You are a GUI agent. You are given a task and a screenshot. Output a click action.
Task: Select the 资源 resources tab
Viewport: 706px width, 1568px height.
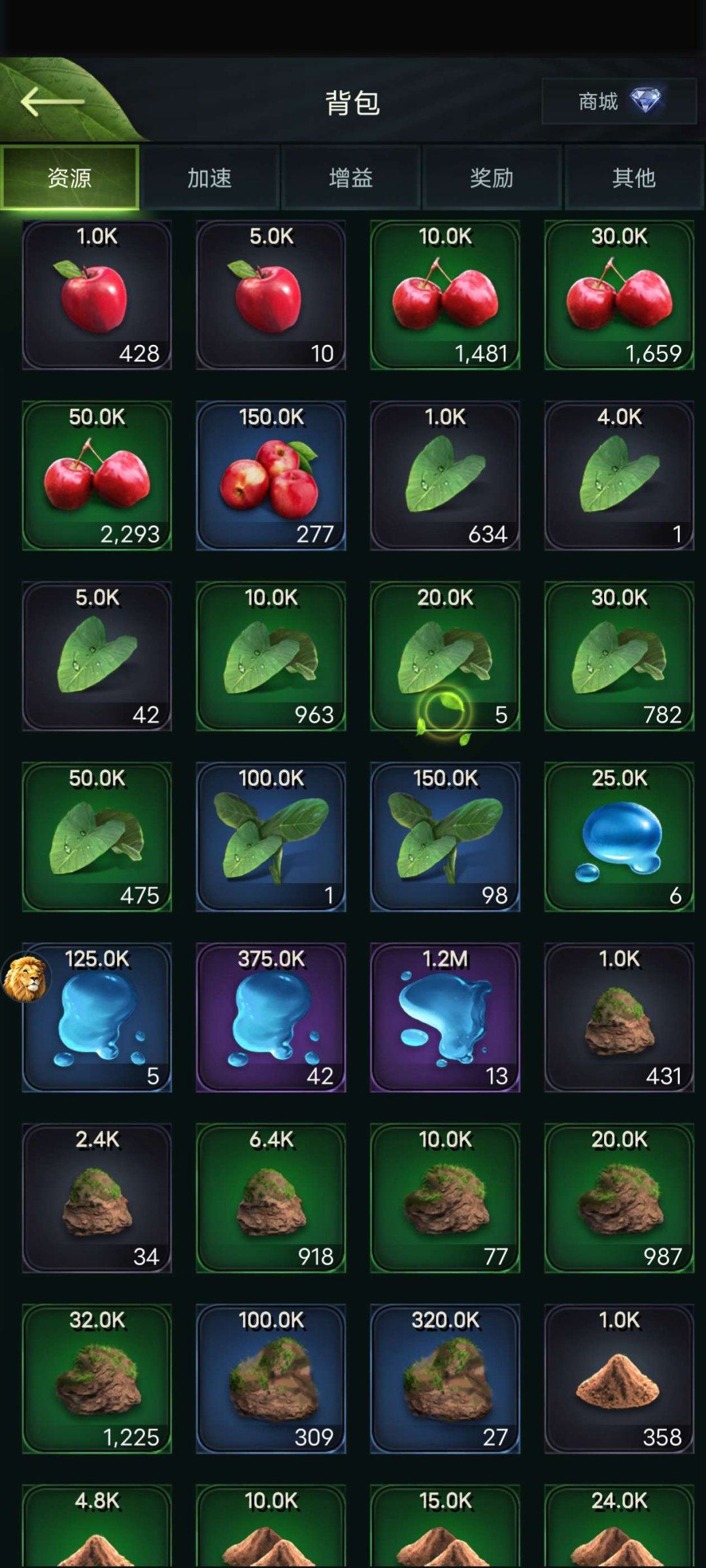pyautogui.click(x=69, y=178)
